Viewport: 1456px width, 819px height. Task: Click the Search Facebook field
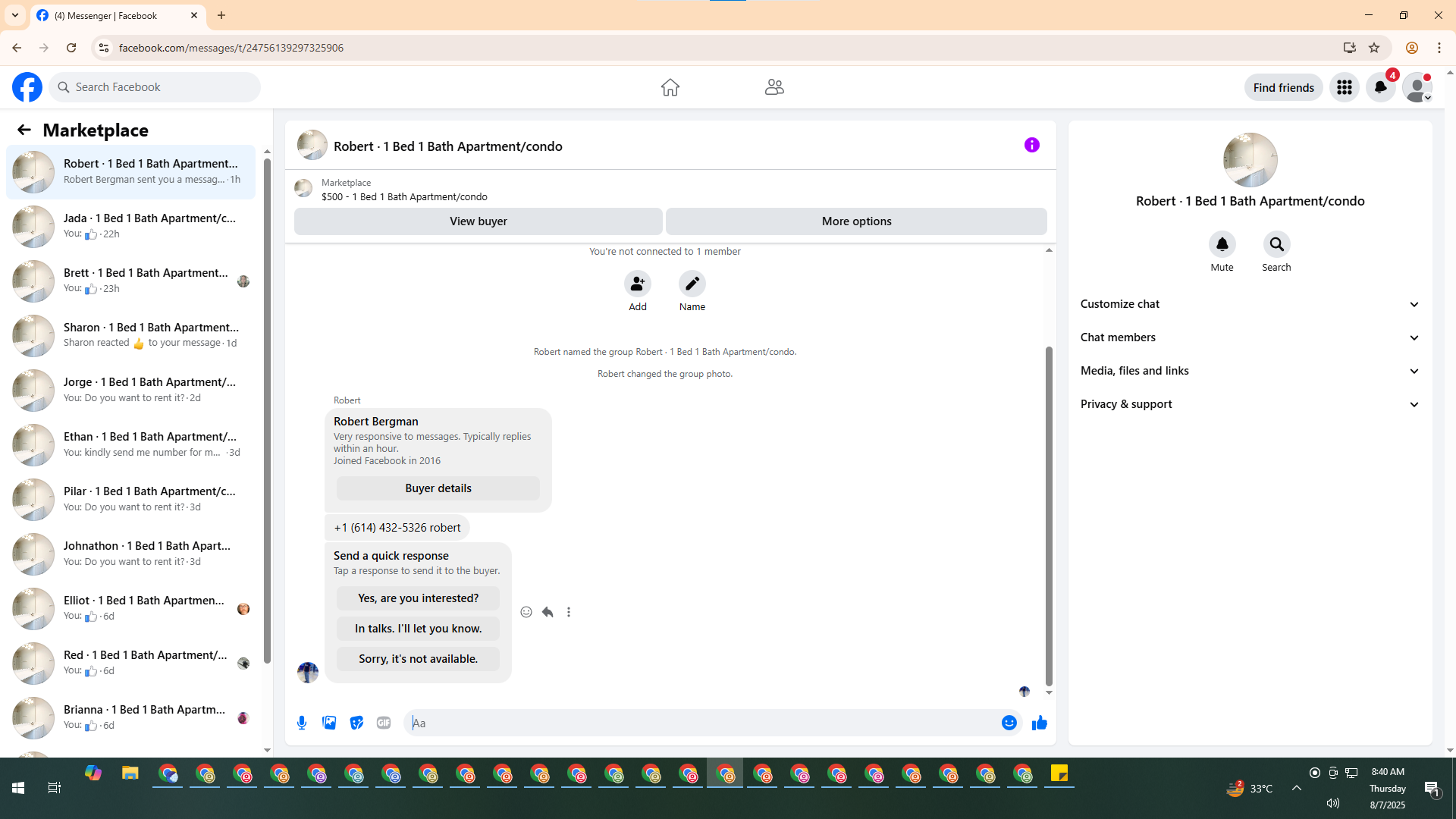pos(155,87)
